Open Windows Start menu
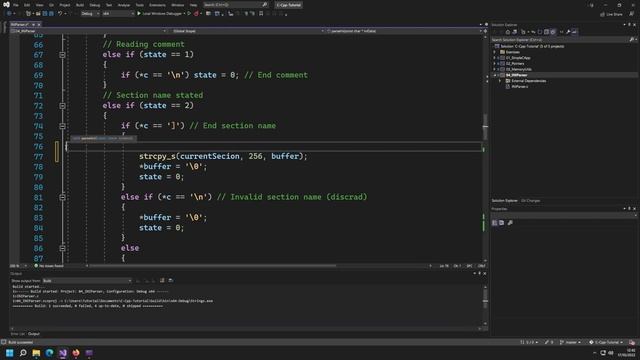This screenshot has height=360, width=640. 9,353
